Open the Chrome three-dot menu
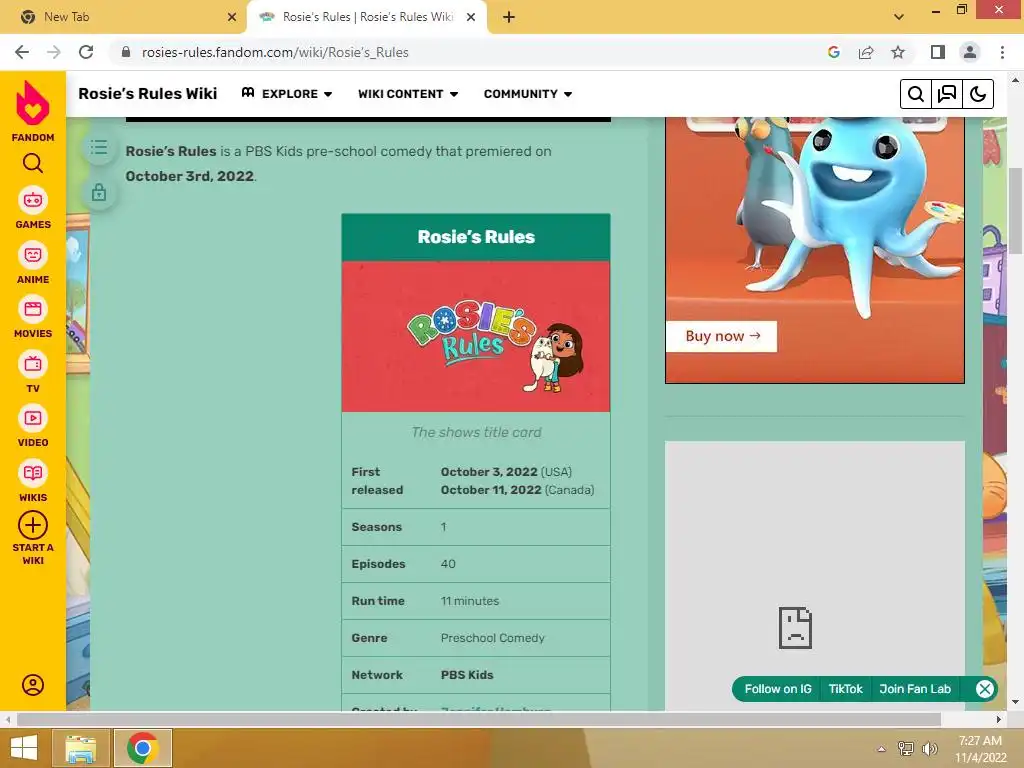 [1002, 52]
